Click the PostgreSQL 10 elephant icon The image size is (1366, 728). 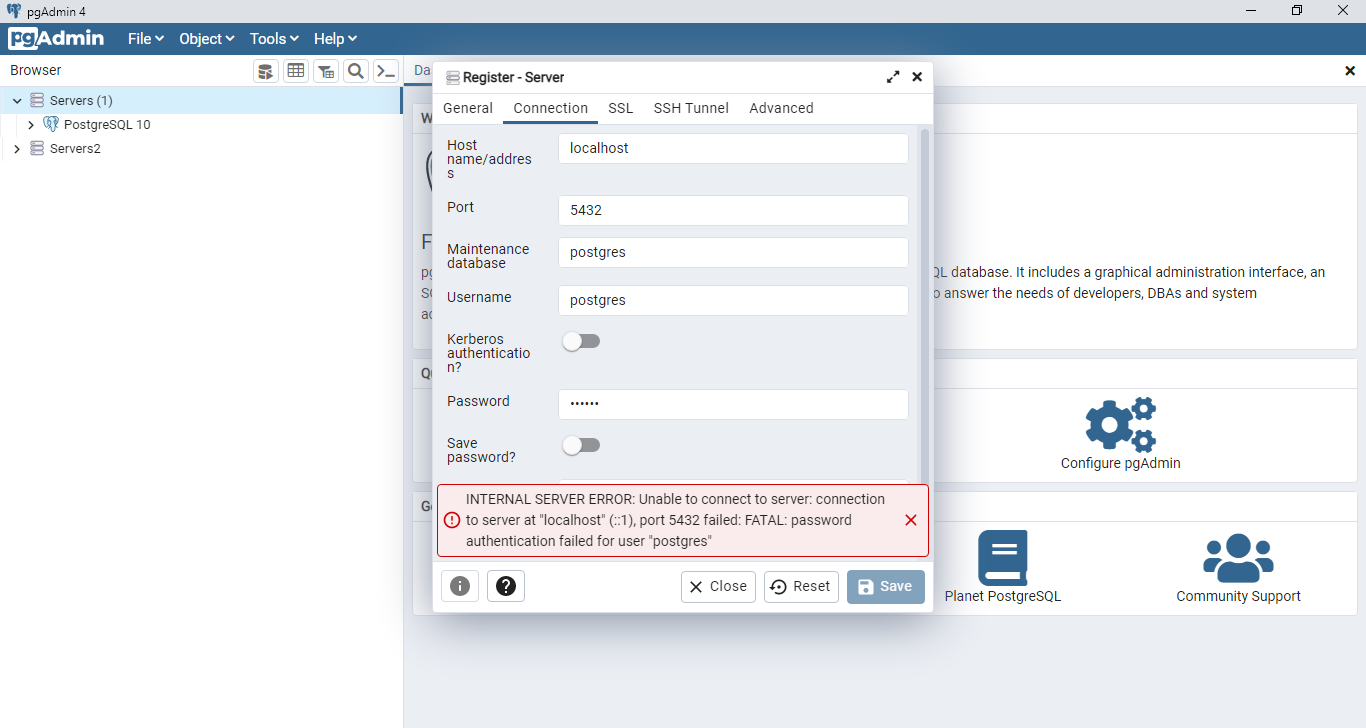pyautogui.click(x=51, y=125)
